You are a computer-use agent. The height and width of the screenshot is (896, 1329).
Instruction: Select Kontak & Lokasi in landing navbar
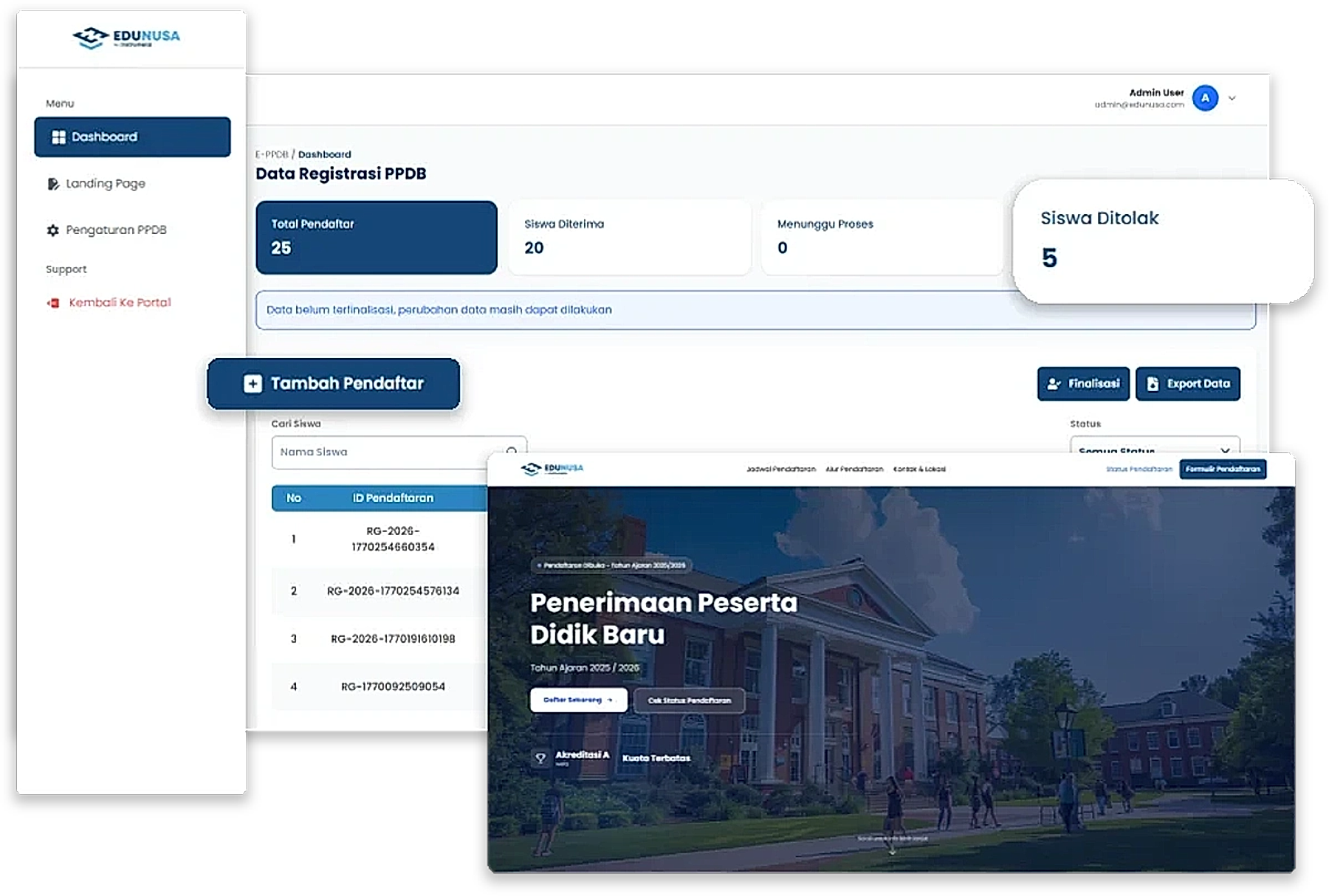pyautogui.click(x=919, y=469)
